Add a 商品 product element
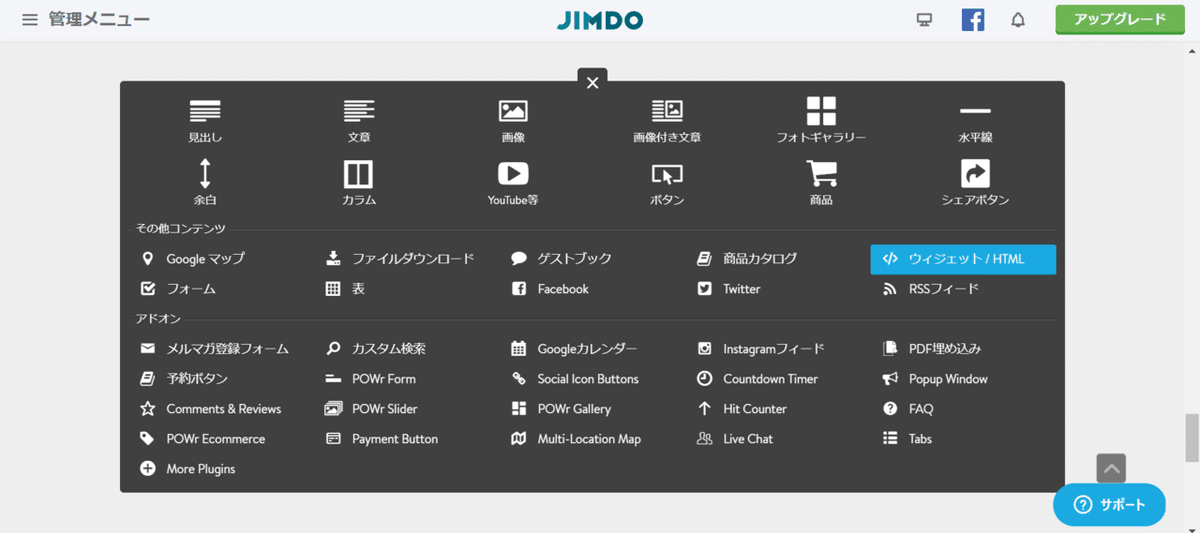This screenshot has width=1200, height=533. click(x=821, y=183)
